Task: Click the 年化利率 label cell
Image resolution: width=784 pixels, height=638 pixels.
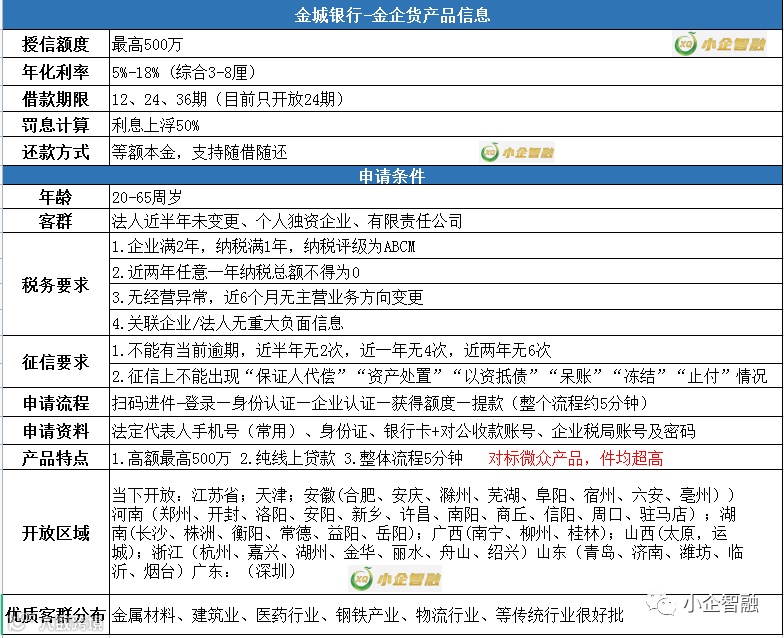Action: point(56,72)
